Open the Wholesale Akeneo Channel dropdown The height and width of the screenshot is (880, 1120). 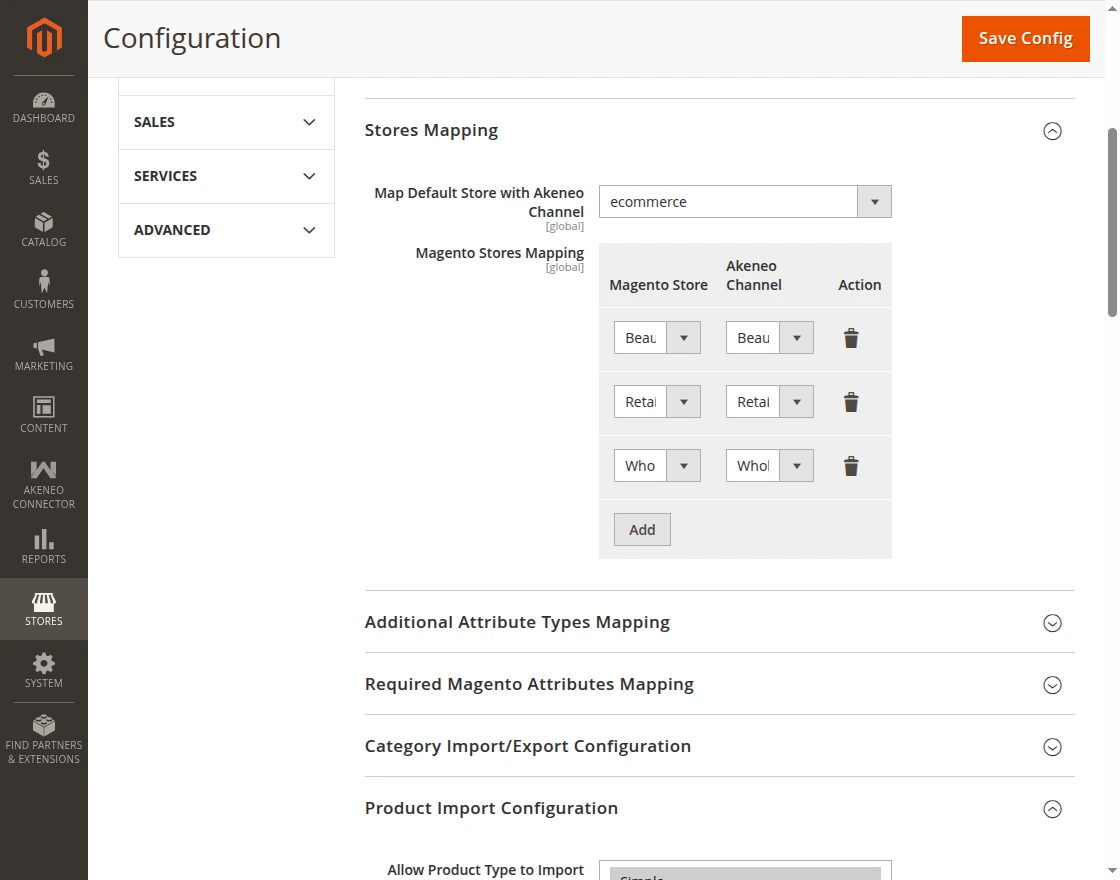(x=770, y=466)
